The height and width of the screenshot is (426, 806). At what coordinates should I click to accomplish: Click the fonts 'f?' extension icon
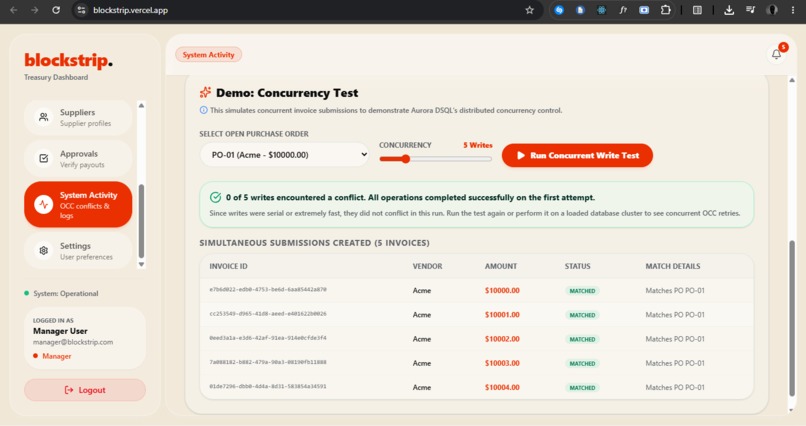[622, 10]
